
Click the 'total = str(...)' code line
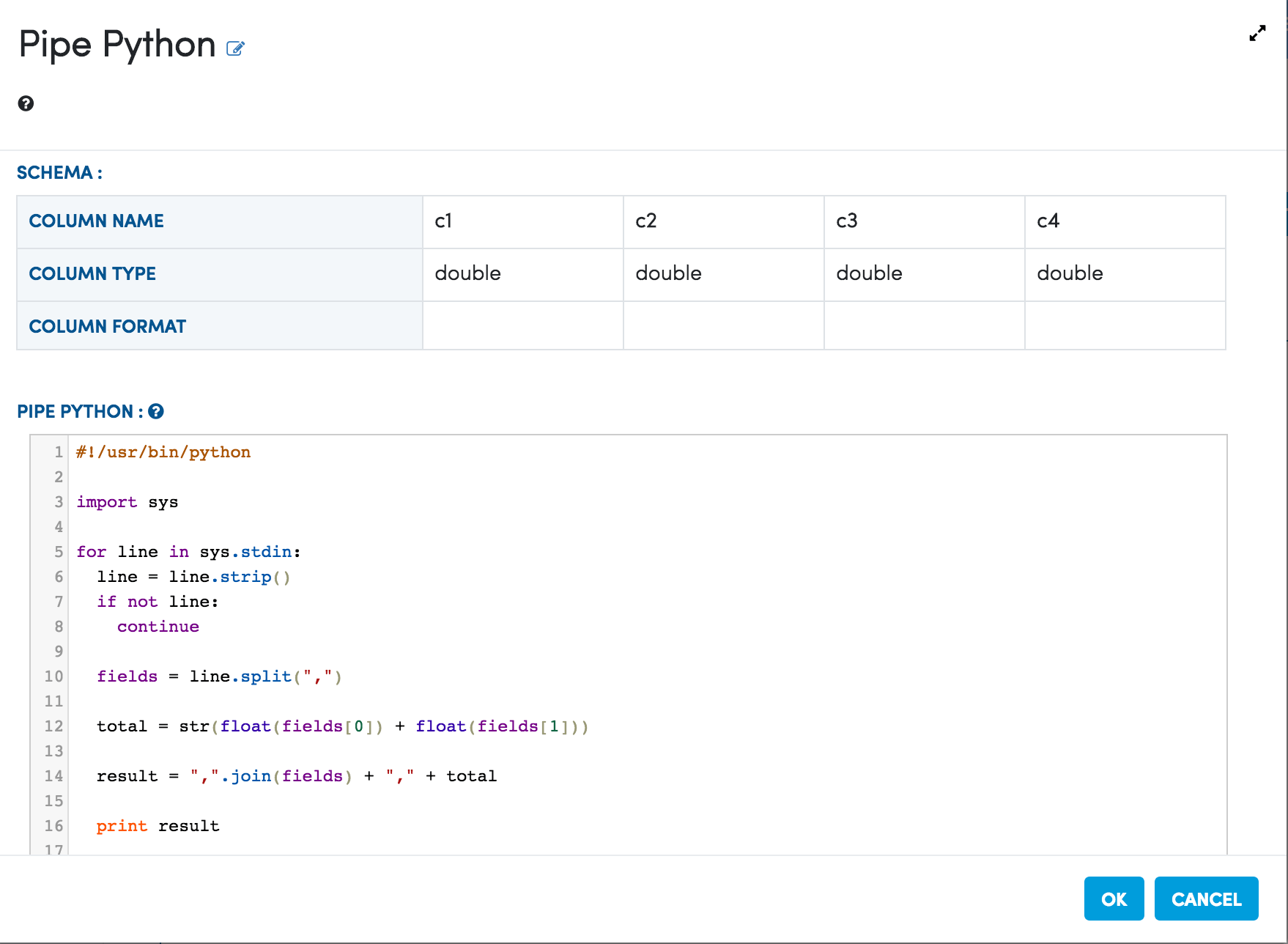pos(342,726)
